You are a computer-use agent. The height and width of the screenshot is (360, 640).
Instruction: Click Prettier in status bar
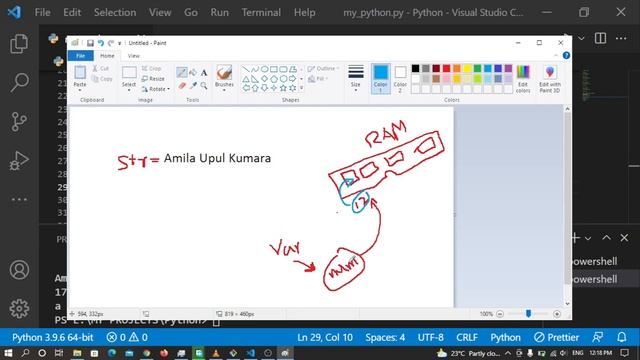pyautogui.click(x=557, y=337)
